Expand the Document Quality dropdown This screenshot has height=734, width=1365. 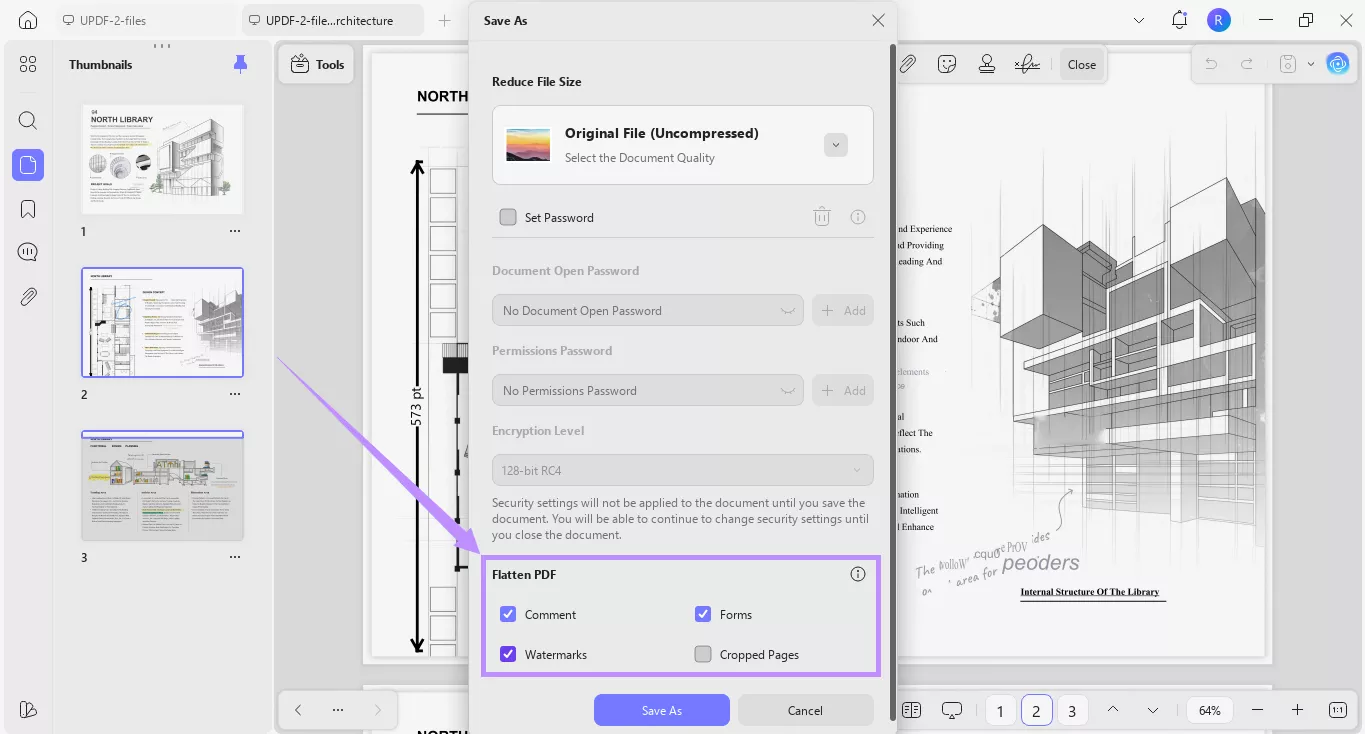(x=836, y=144)
